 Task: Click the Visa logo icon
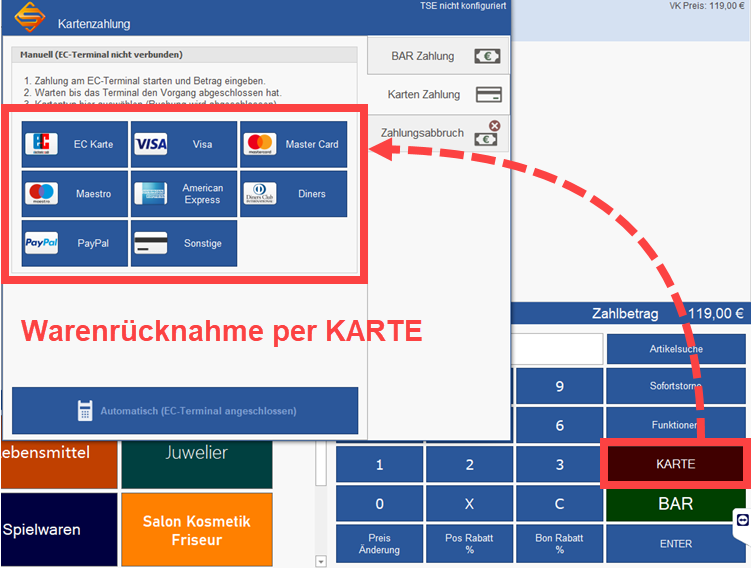click(x=151, y=144)
